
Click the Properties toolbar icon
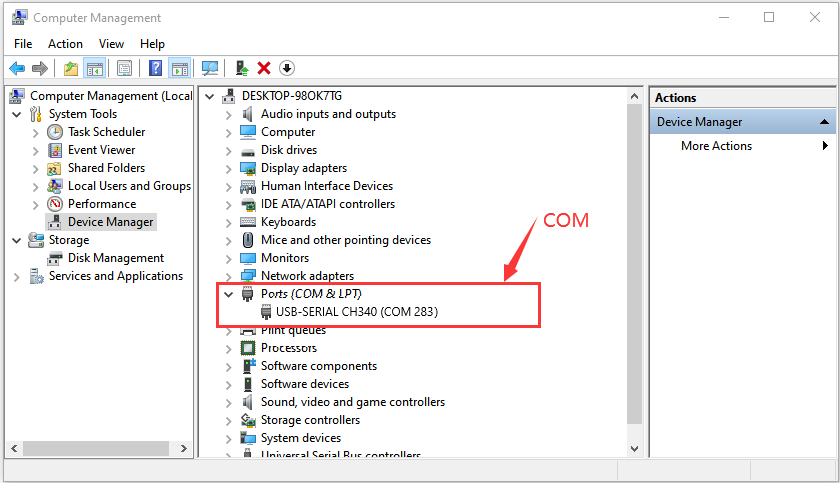(124, 68)
